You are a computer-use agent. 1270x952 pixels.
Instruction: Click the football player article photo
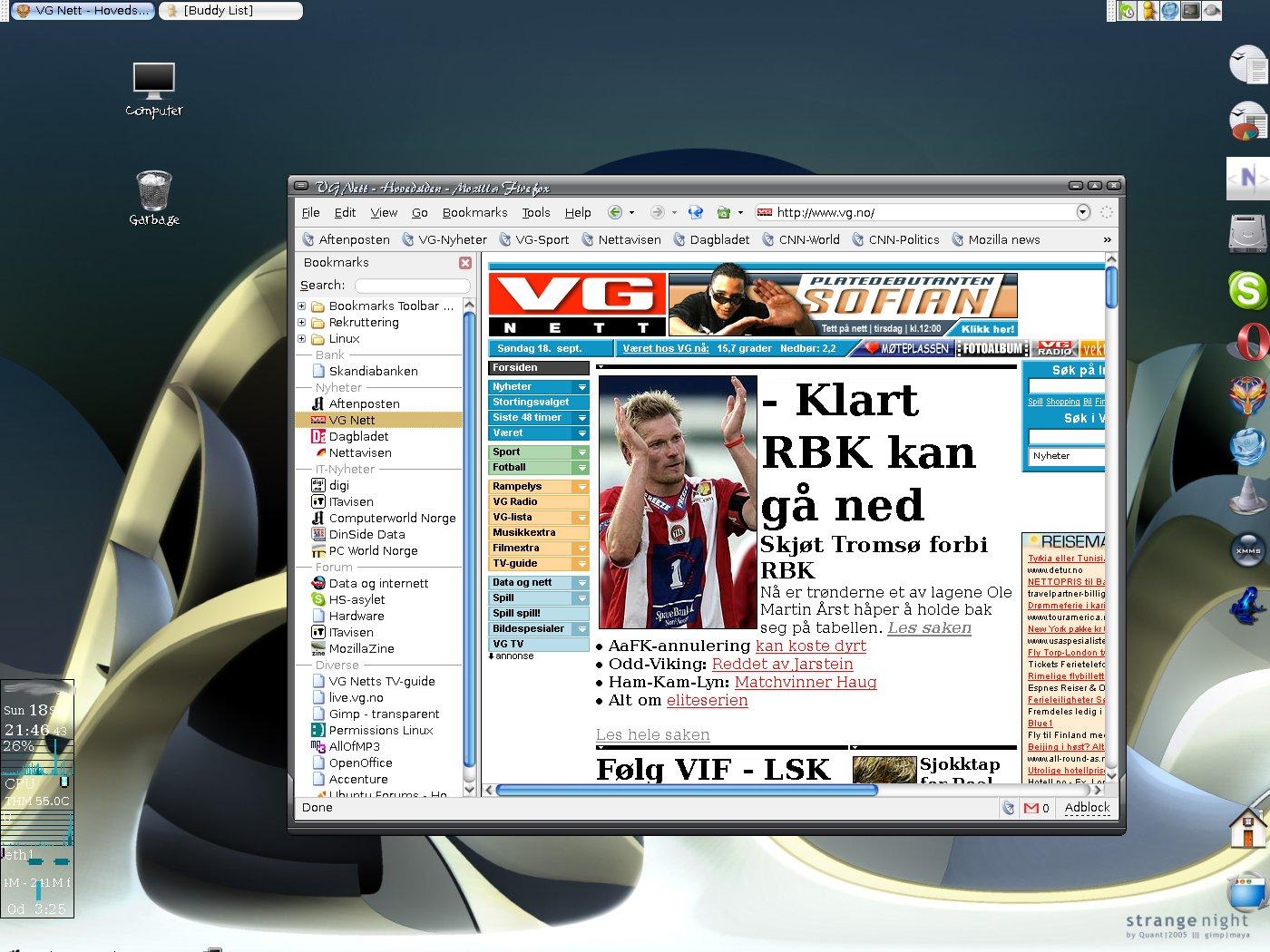pyautogui.click(x=678, y=502)
